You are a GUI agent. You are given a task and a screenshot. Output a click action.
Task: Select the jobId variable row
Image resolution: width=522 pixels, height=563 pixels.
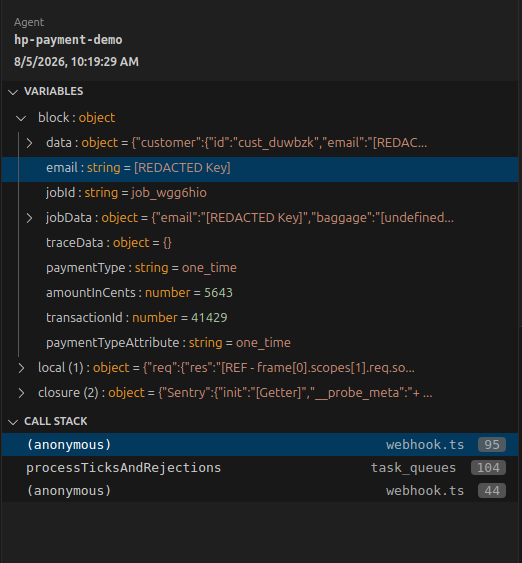coord(260,193)
